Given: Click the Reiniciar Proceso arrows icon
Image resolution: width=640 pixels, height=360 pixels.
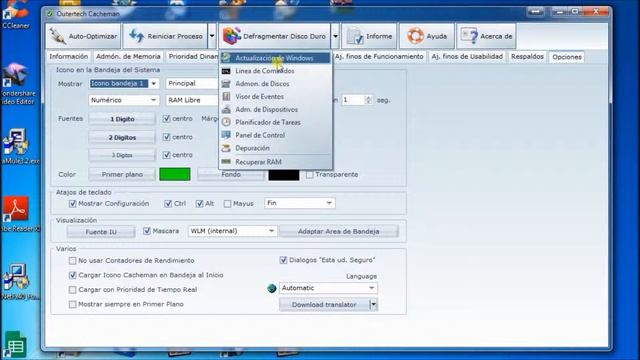Looking at the screenshot, I should tap(137, 36).
